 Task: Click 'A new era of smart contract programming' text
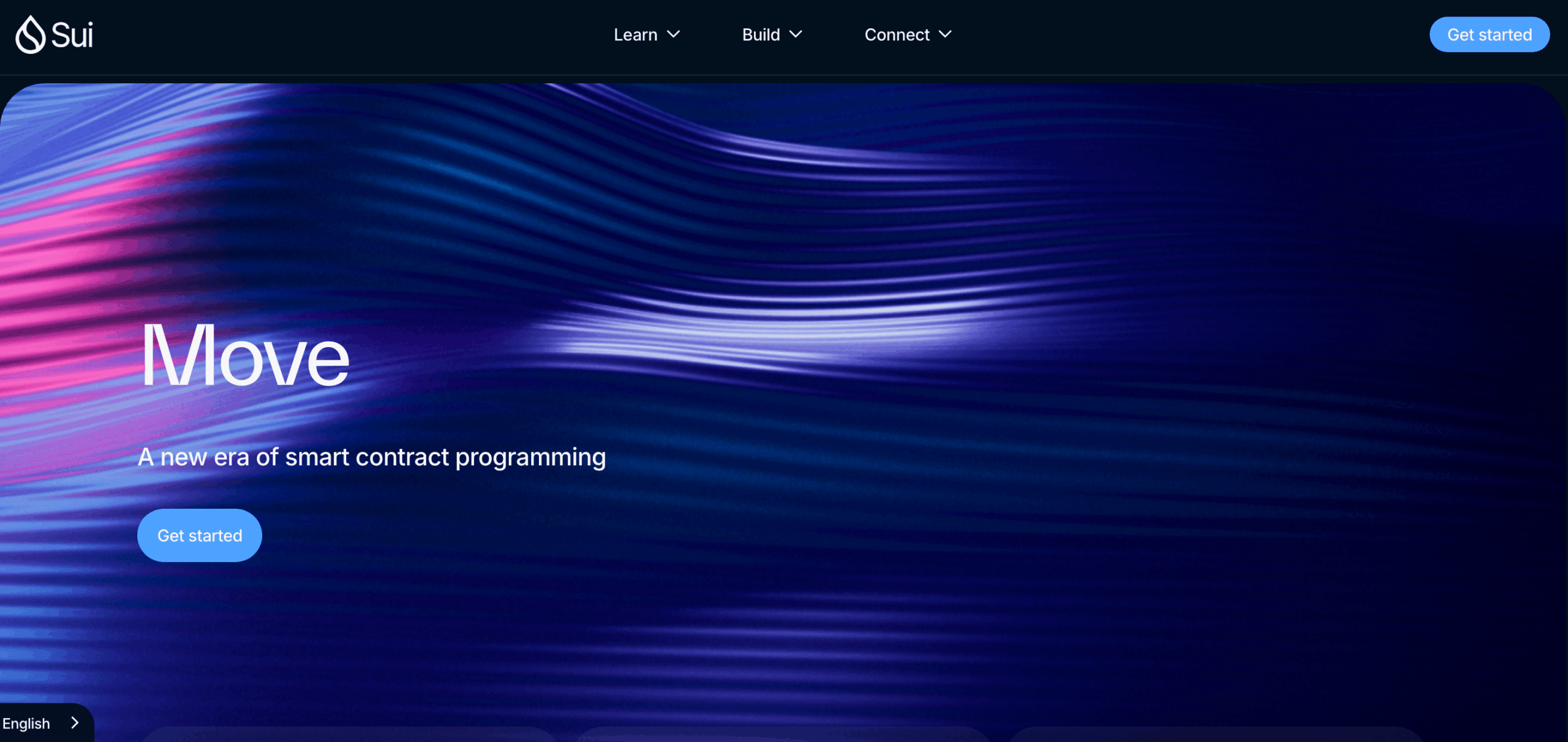[x=372, y=457]
